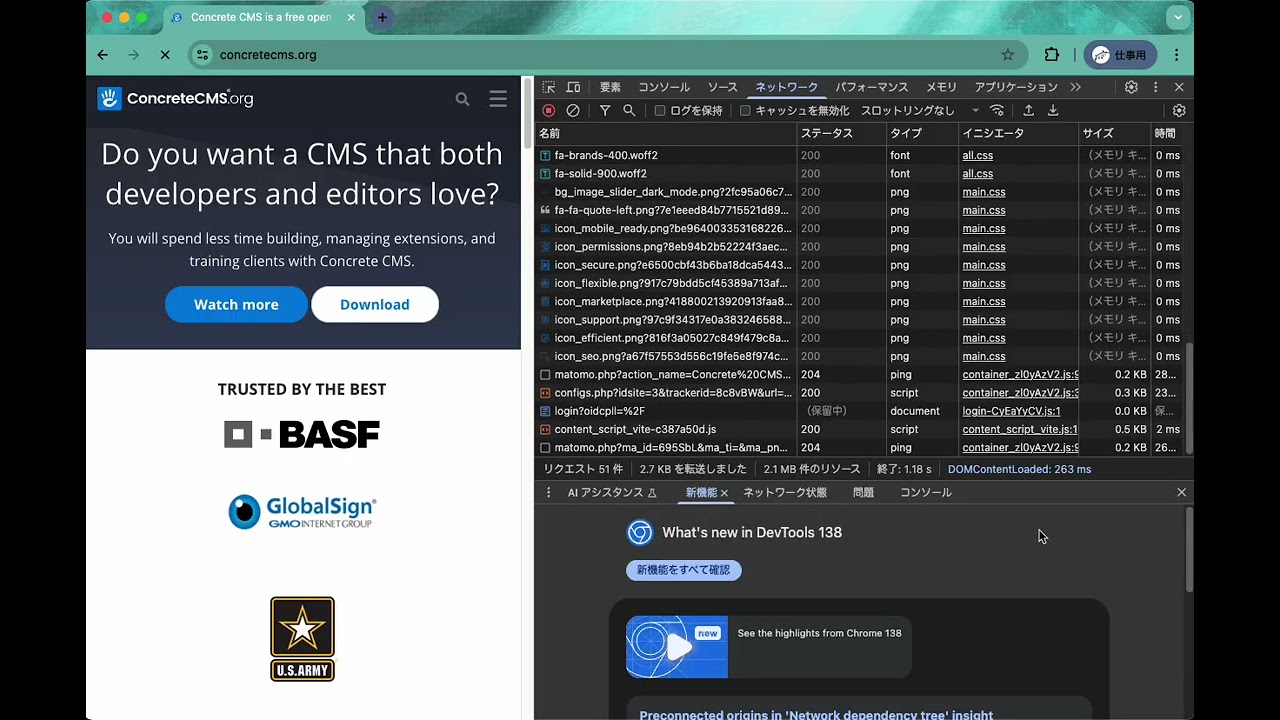The width and height of the screenshot is (1280, 720).
Task: Open website hamburger menu
Action: point(498,99)
